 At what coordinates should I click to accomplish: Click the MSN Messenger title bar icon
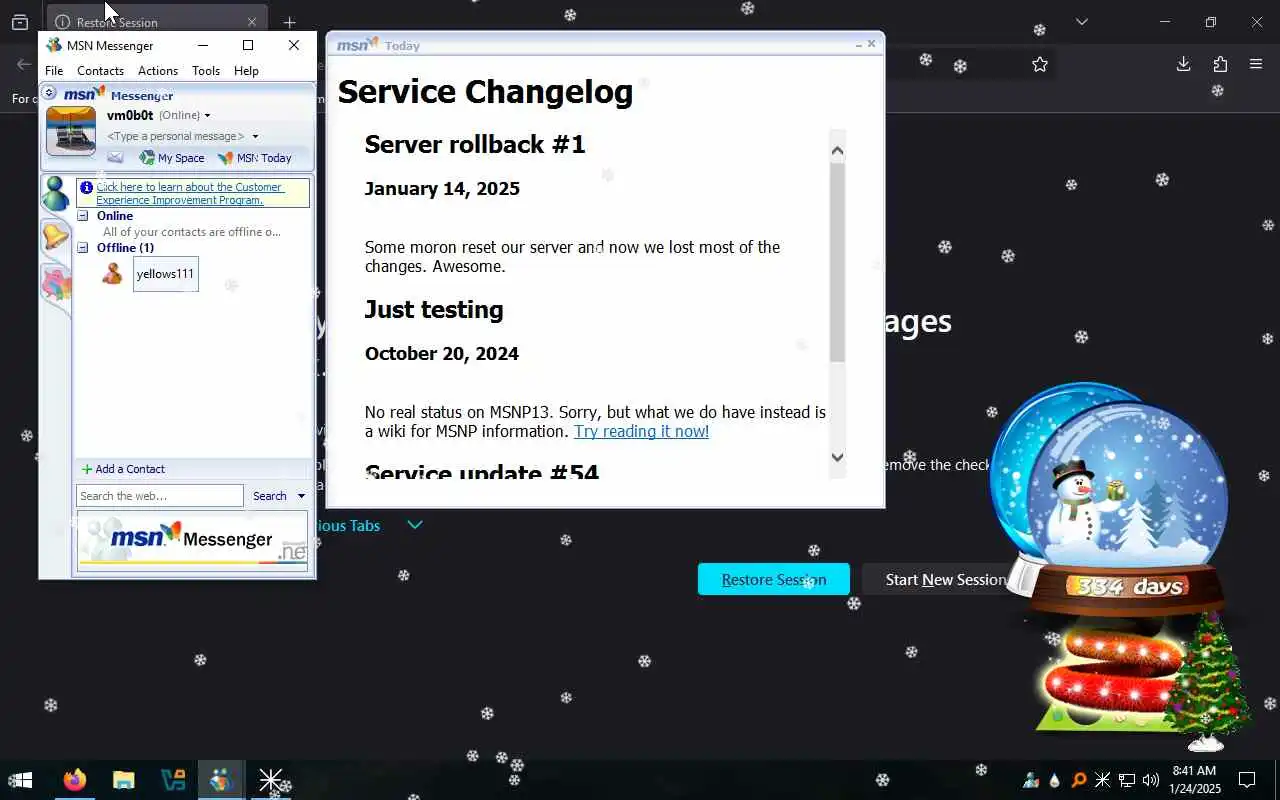54,45
